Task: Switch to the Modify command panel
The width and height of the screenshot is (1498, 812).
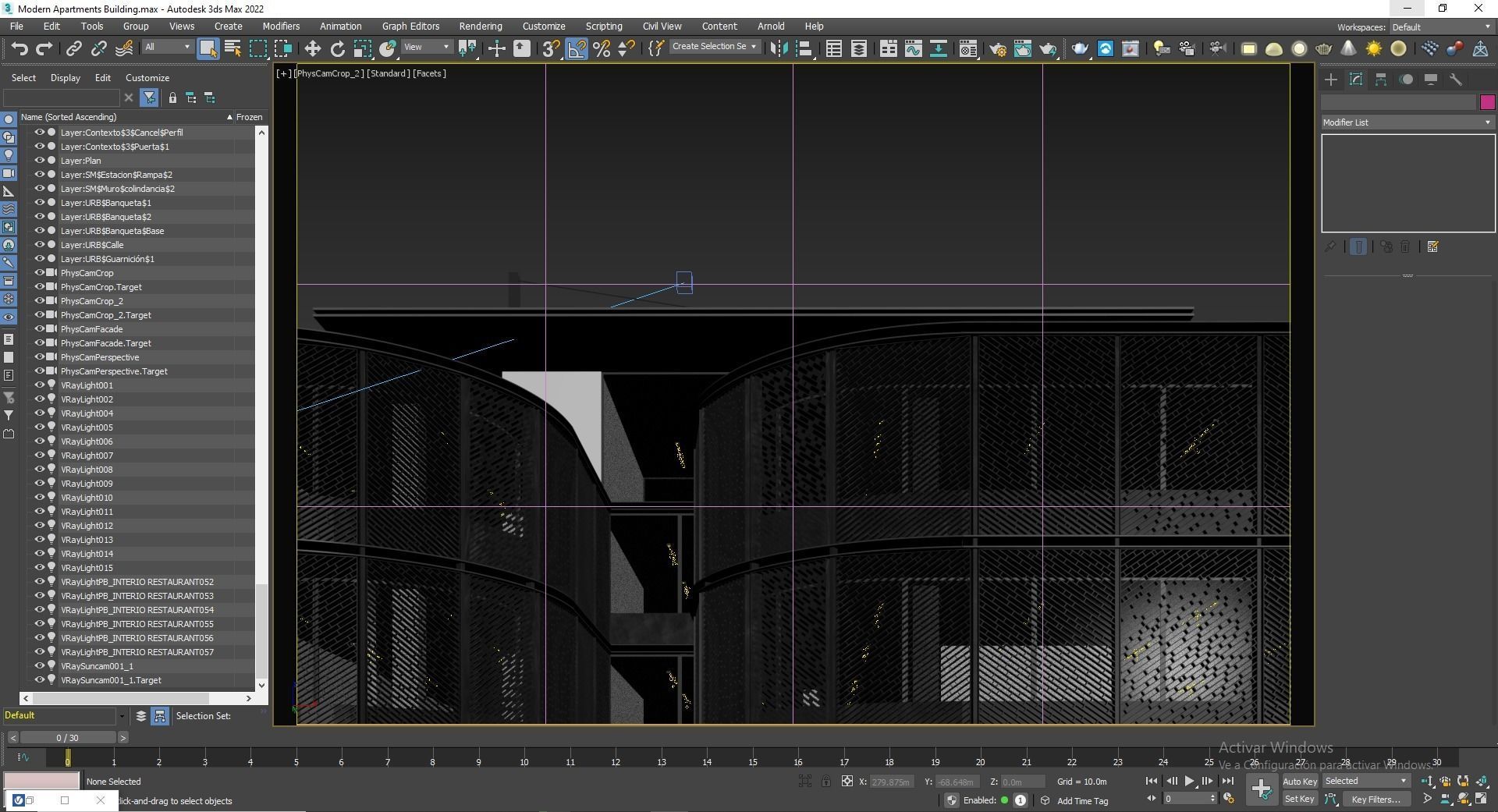Action: pos(1356,80)
